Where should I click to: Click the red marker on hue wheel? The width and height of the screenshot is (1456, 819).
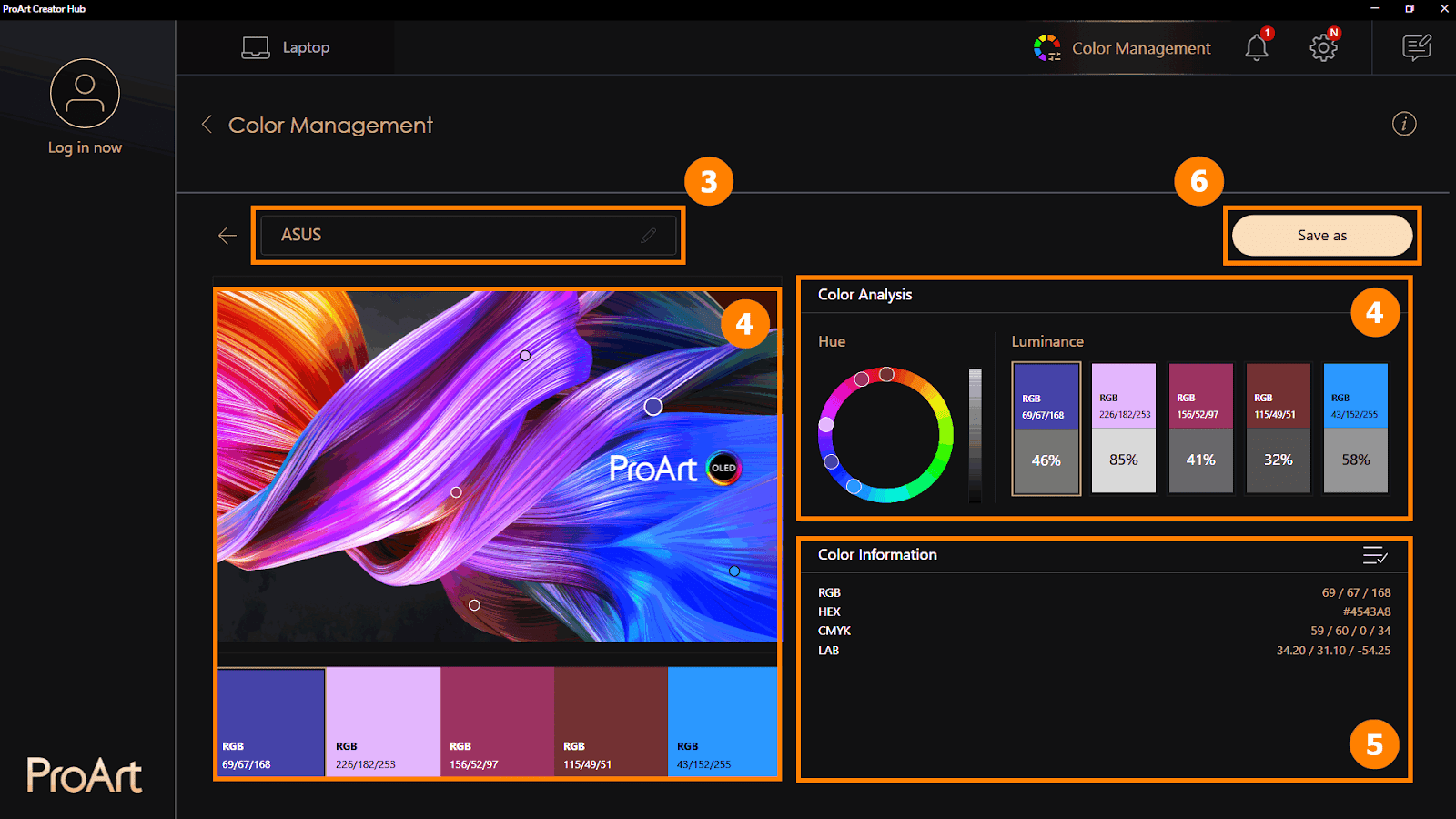point(886,374)
